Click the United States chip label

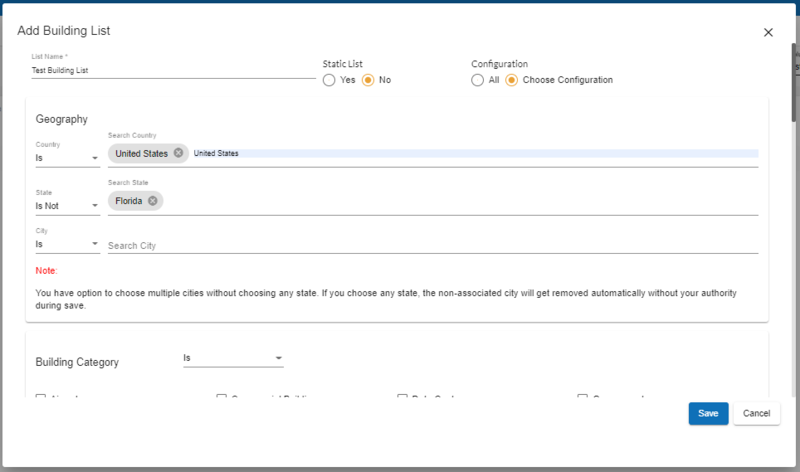click(x=141, y=153)
